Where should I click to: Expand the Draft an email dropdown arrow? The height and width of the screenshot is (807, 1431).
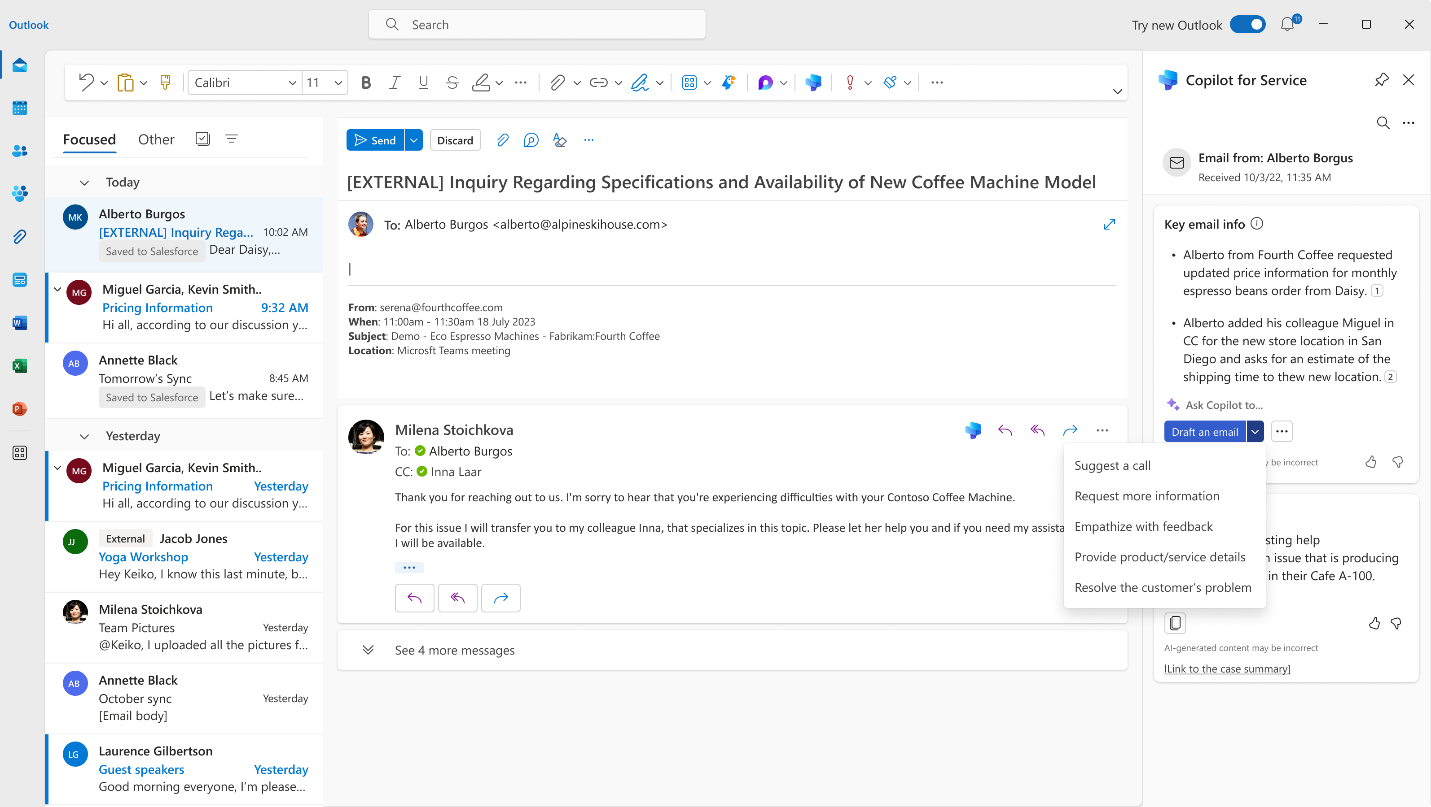point(1255,431)
